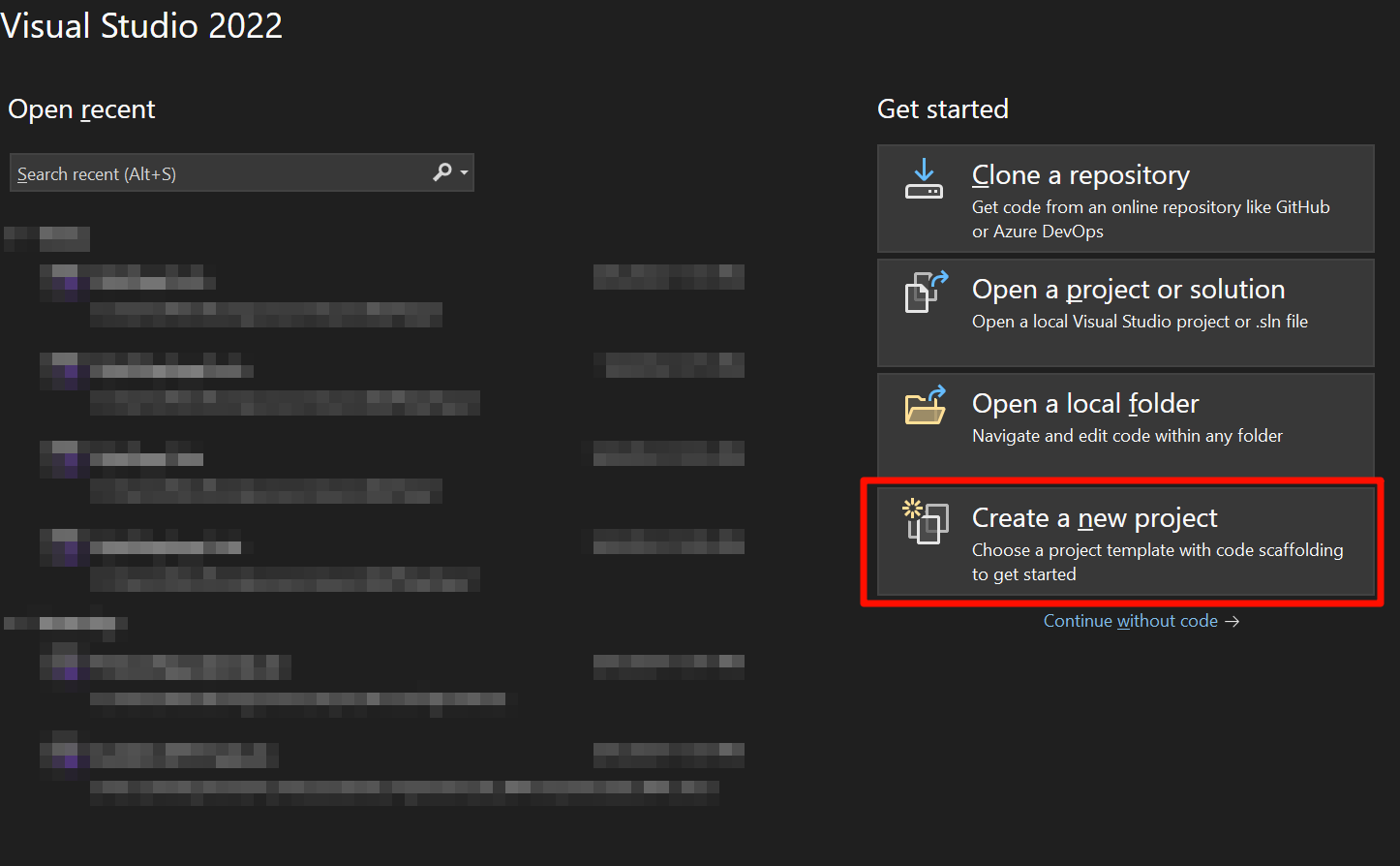
Task: Click 'Choose a project template' description text
Action: click(1158, 562)
